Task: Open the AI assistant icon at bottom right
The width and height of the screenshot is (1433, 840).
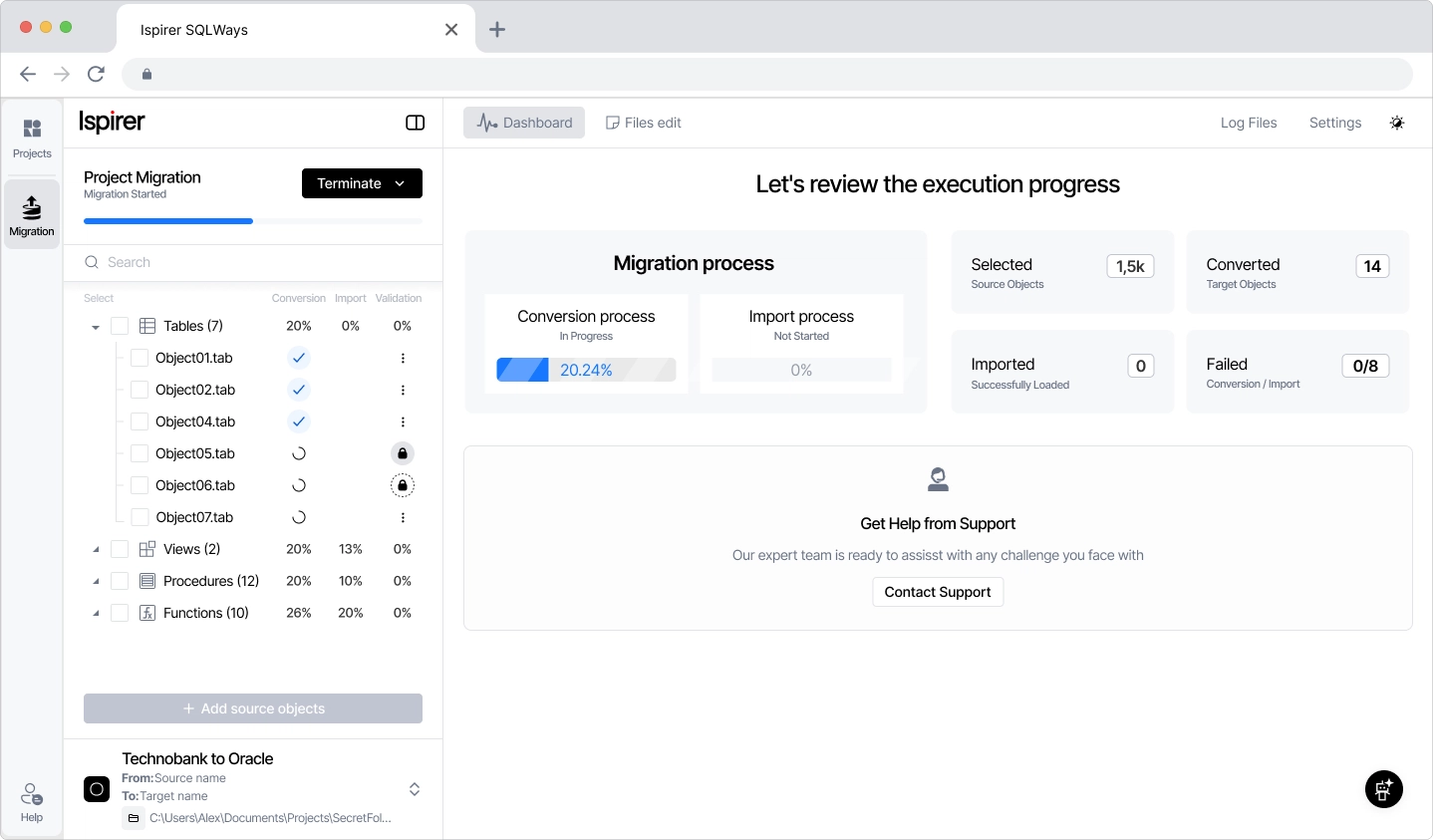Action: 1383,789
